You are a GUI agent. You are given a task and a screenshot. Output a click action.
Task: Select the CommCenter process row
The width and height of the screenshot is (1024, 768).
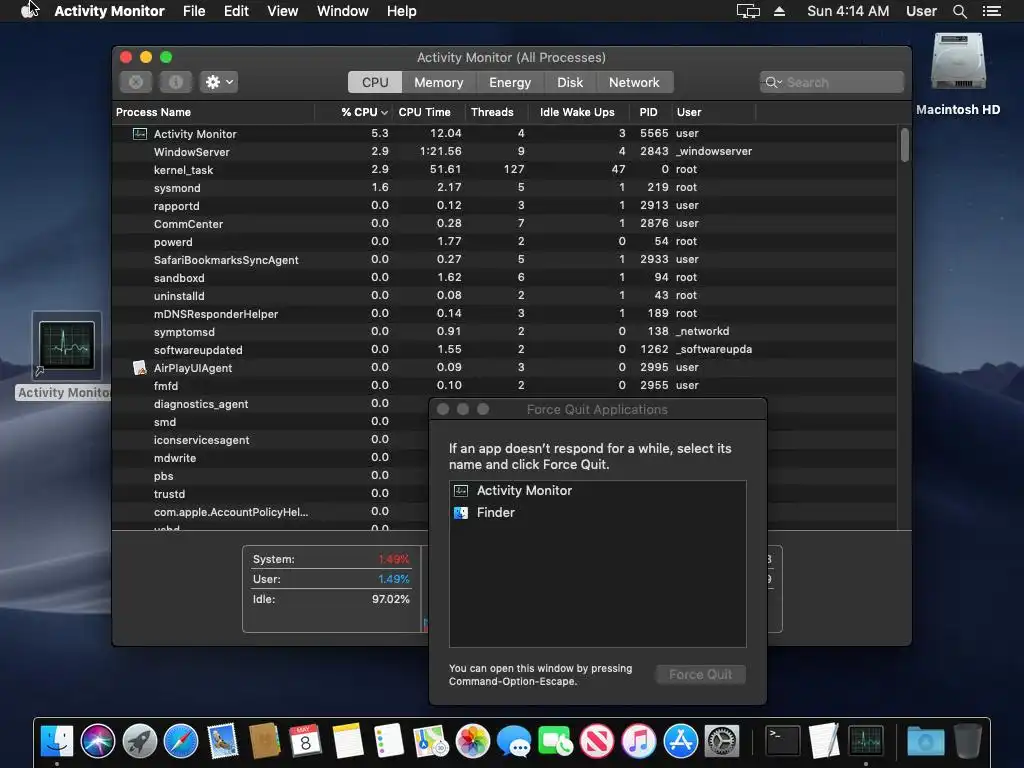[x=505, y=223]
